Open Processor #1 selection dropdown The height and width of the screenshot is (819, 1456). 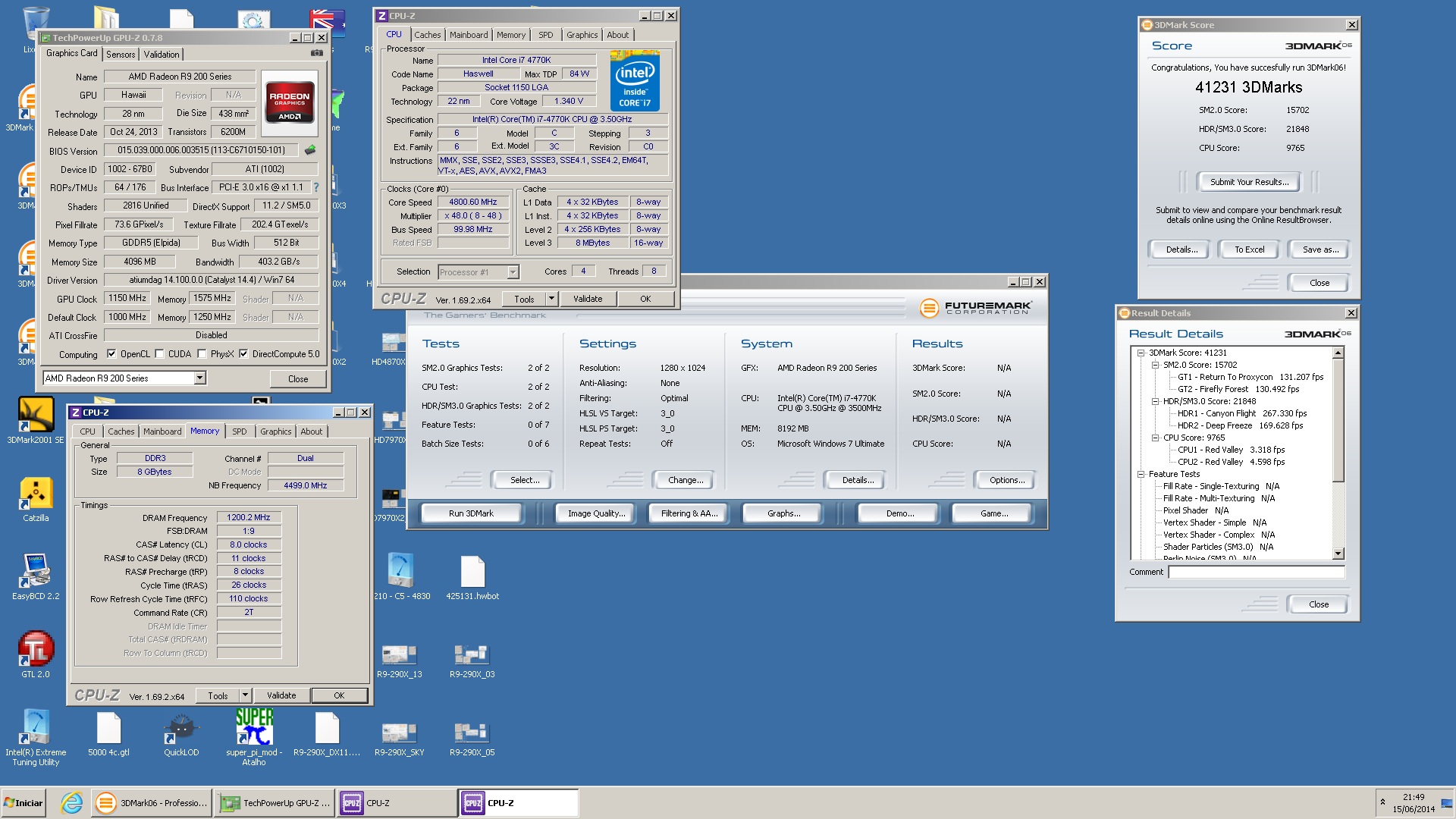(513, 271)
